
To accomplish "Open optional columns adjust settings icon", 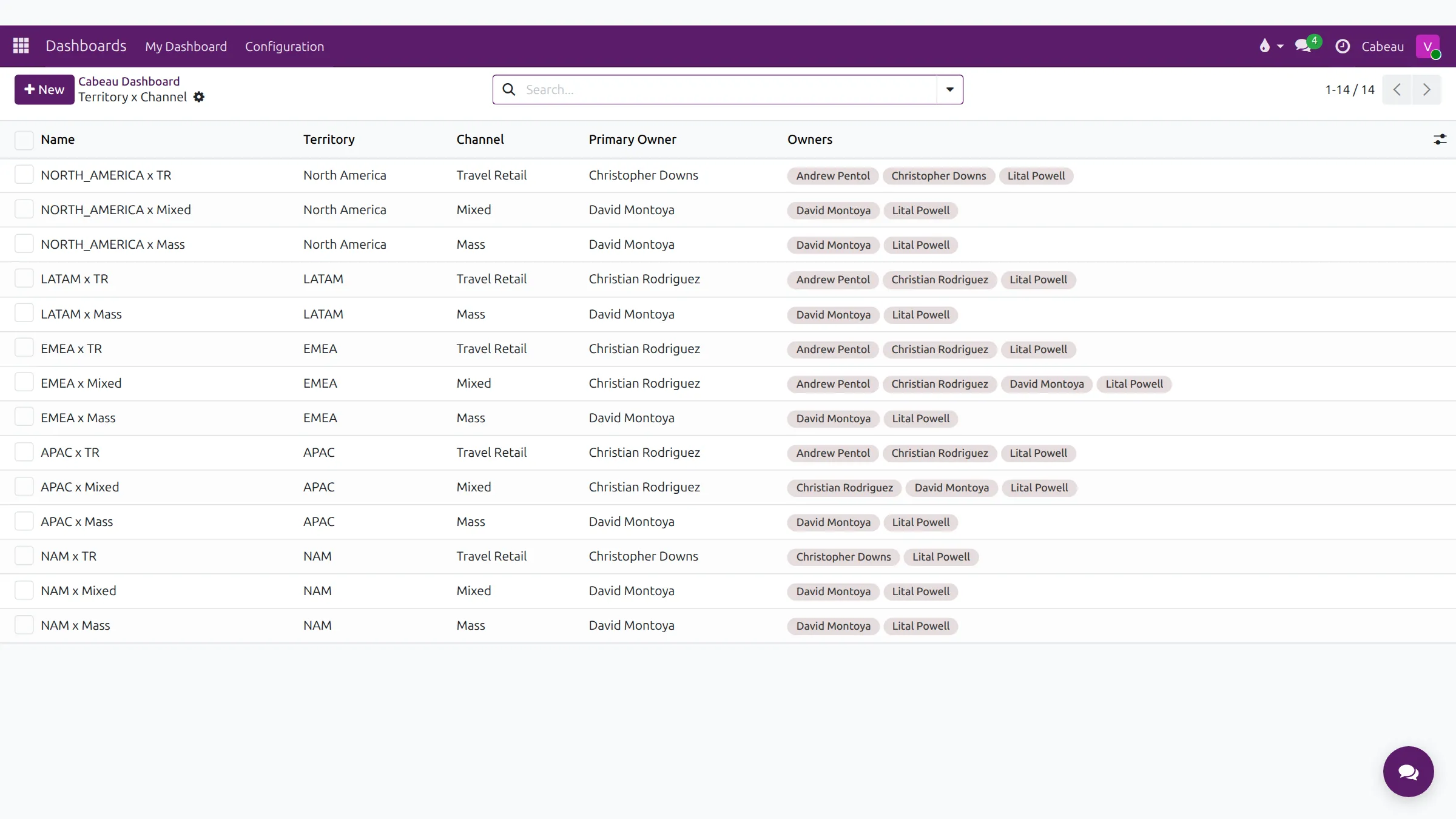I will 1440,140.
